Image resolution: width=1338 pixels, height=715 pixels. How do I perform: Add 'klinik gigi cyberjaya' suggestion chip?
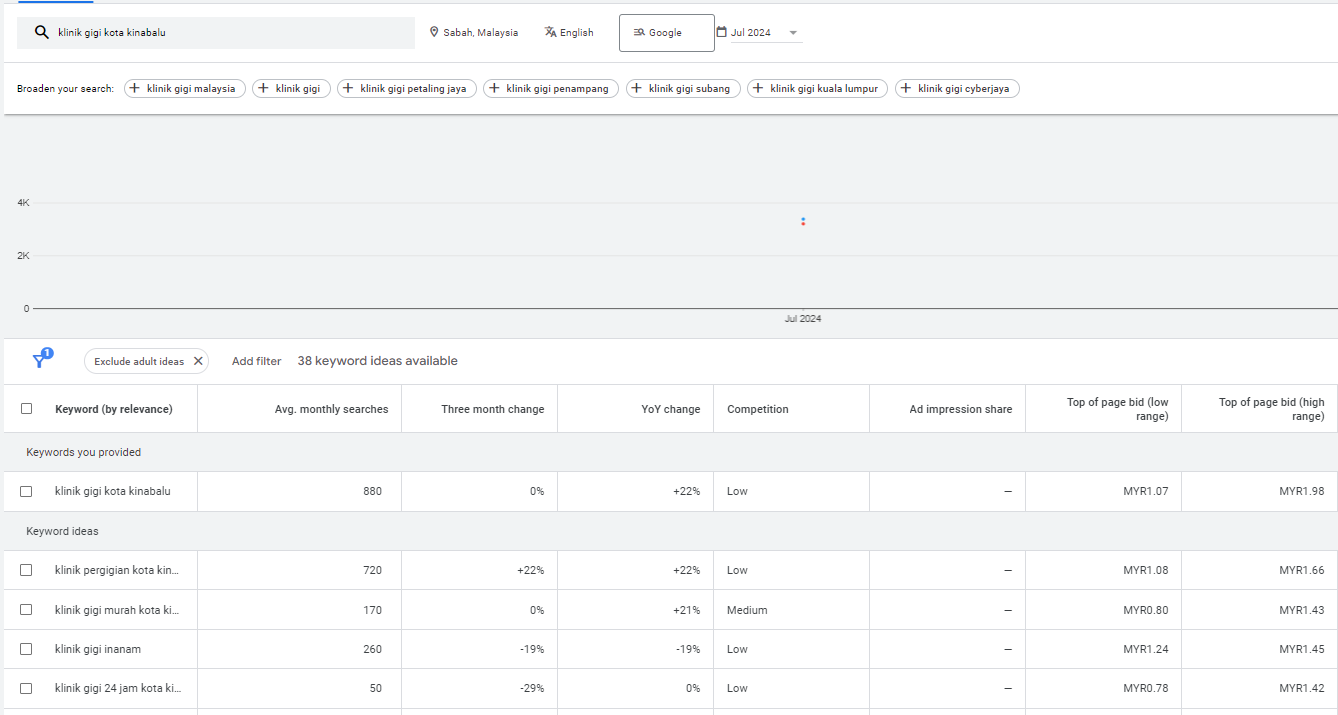[957, 89]
